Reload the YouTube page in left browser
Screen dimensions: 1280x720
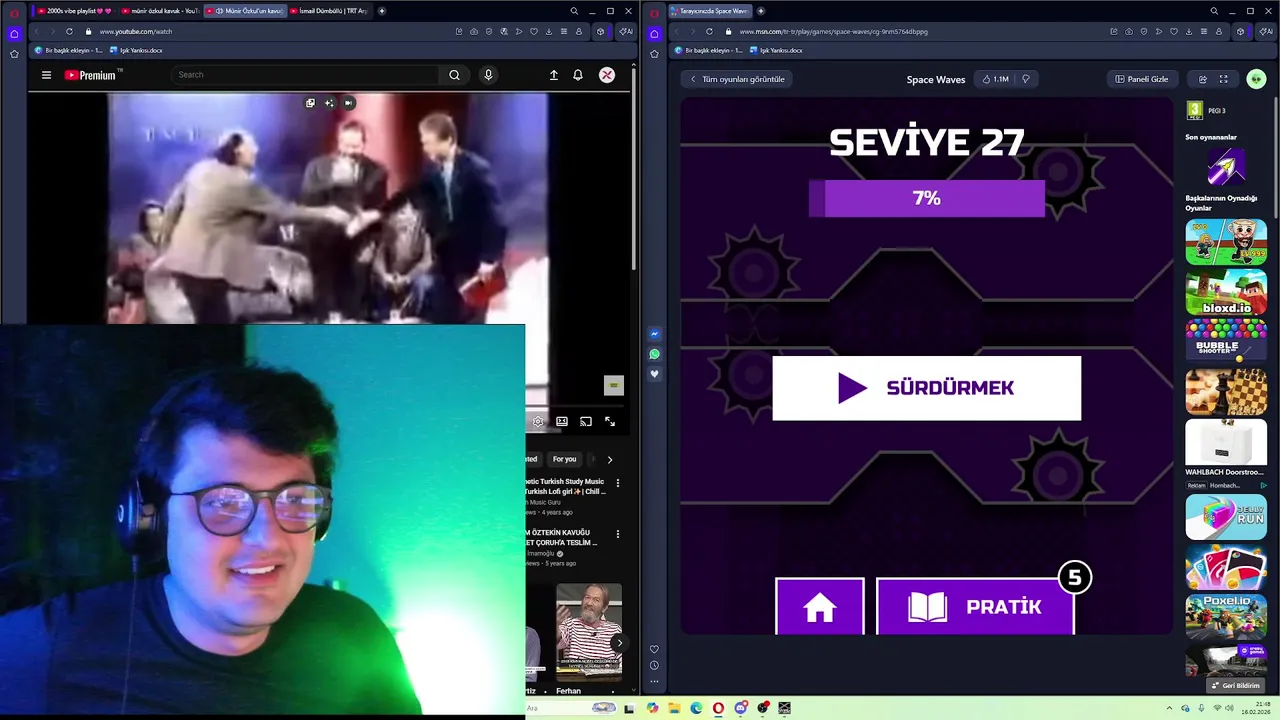pos(69,31)
